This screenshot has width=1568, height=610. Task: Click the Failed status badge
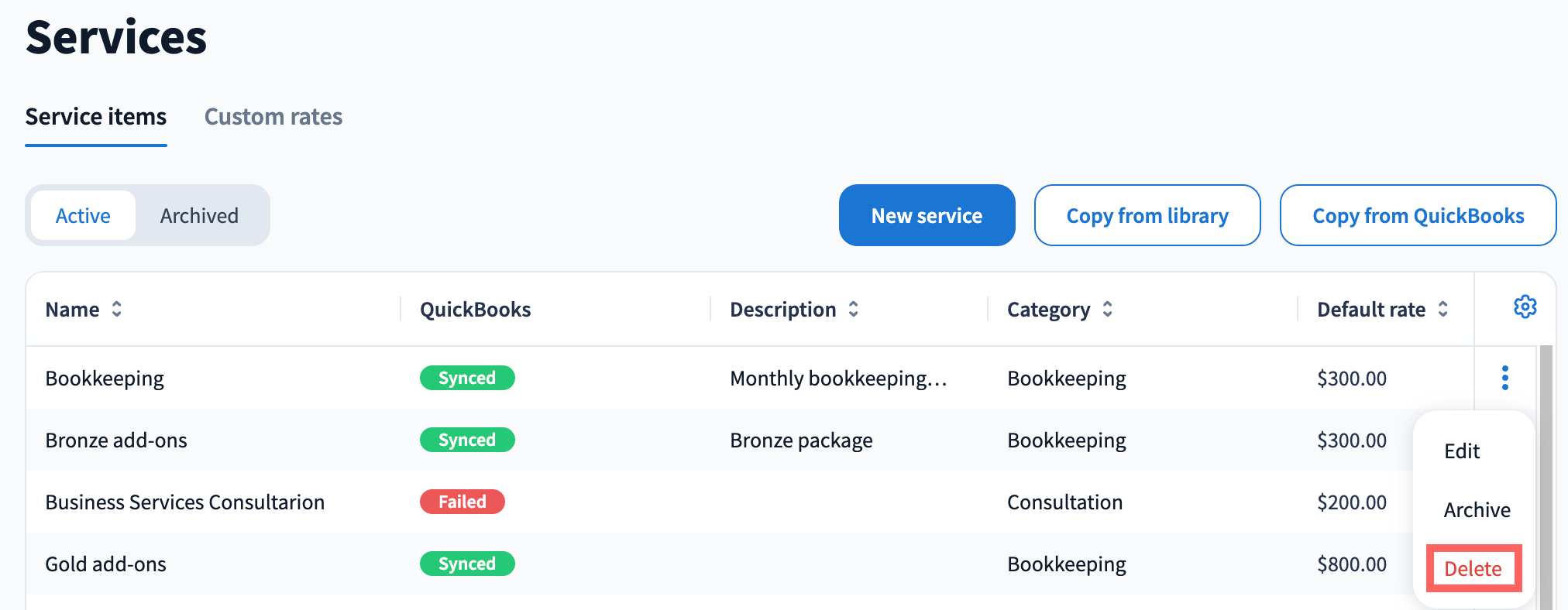[462, 502]
